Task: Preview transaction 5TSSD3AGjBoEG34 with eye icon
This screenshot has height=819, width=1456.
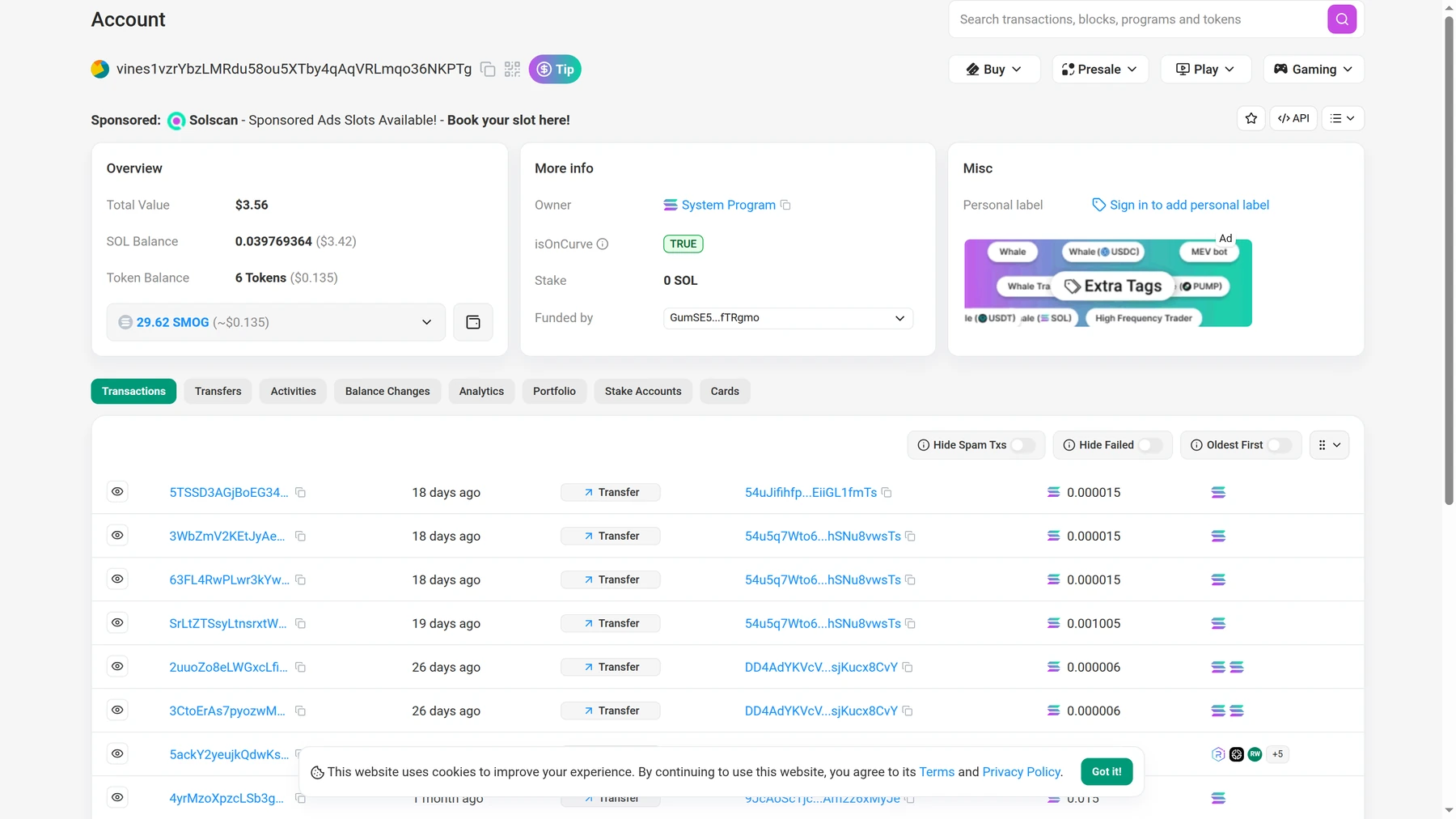Action: click(117, 492)
